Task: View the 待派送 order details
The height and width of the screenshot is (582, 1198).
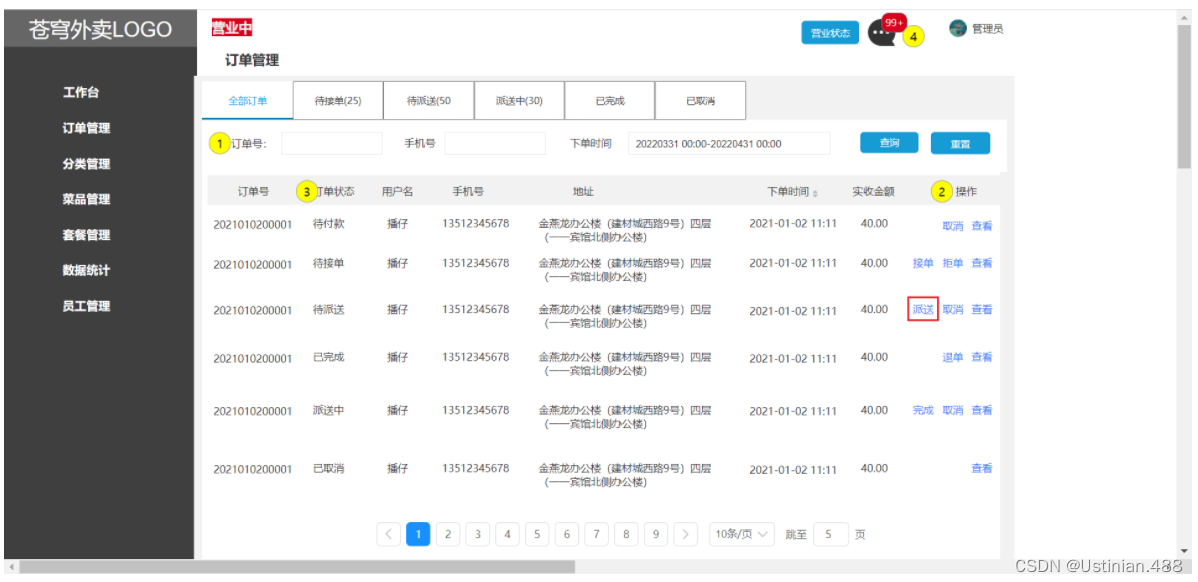Action: [982, 309]
